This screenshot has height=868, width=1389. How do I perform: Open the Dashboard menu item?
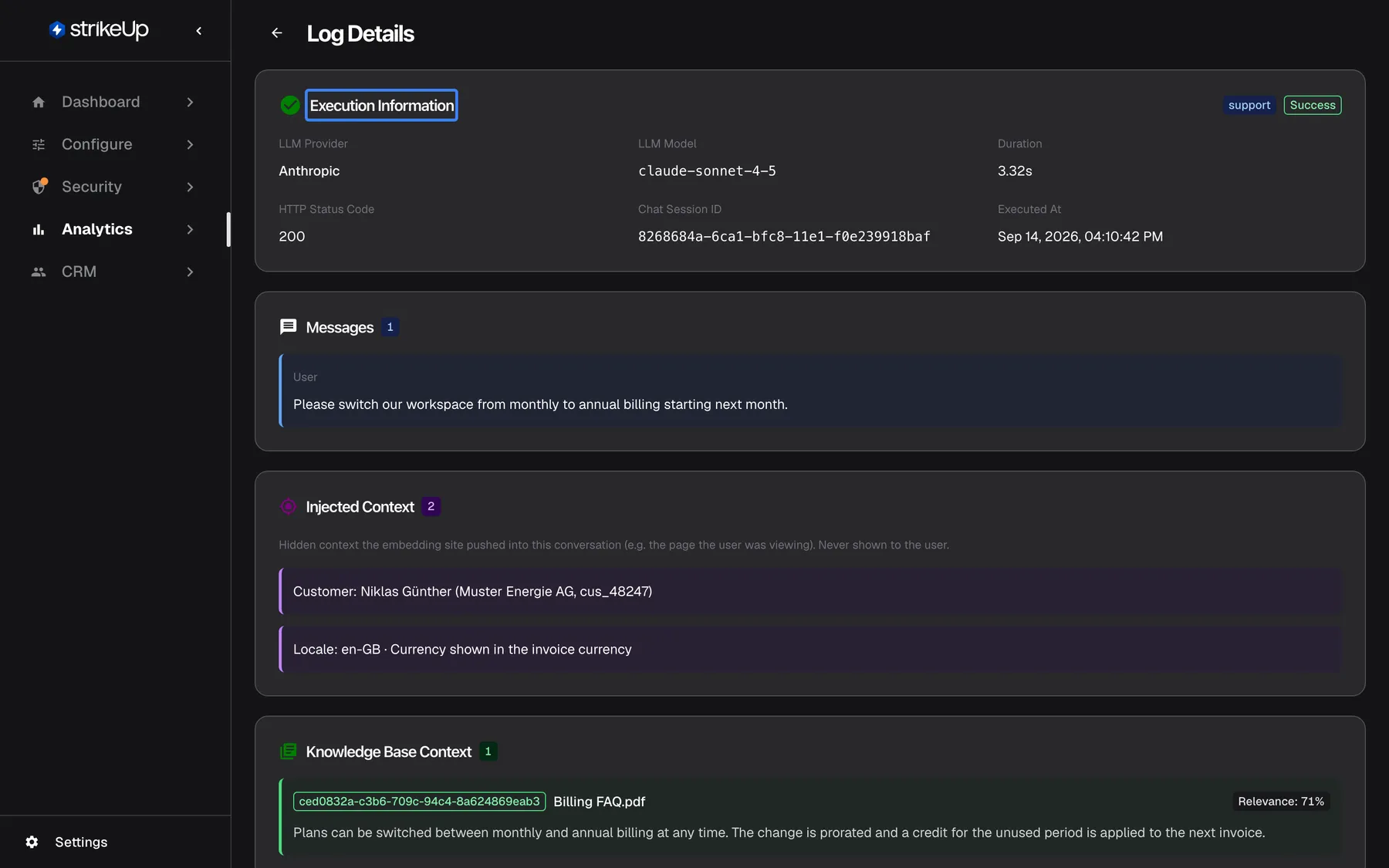[x=114, y=102]
